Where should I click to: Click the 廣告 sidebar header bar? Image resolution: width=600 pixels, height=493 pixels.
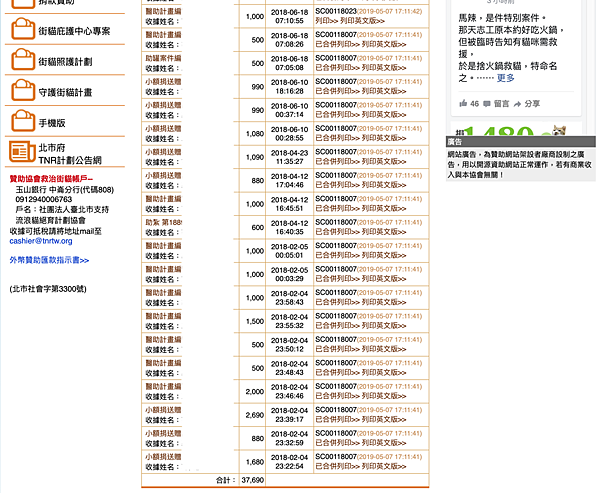(x=520, y=142)
